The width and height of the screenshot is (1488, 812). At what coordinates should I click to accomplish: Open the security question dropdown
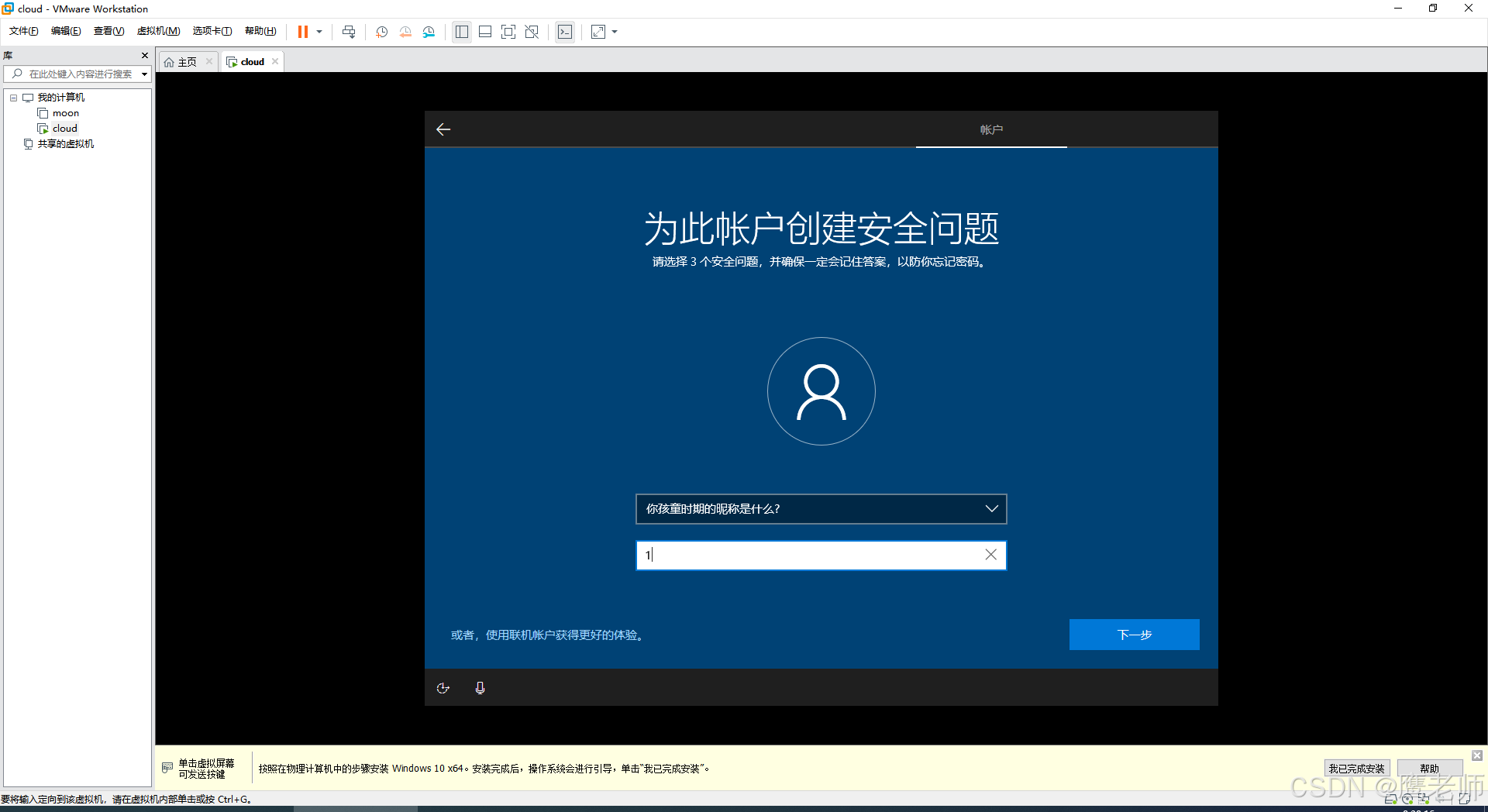821,509
